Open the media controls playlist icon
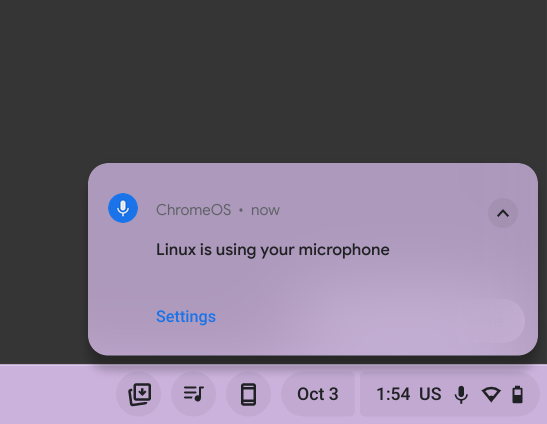Screen dimensions: 547x424 click(194, 394)
